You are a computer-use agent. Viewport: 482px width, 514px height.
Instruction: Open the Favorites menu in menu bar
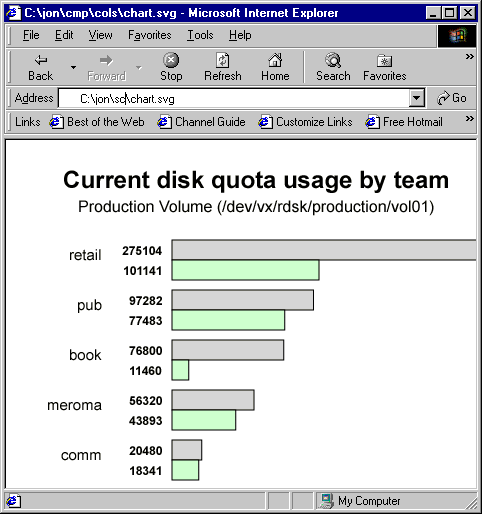point(150,35)
